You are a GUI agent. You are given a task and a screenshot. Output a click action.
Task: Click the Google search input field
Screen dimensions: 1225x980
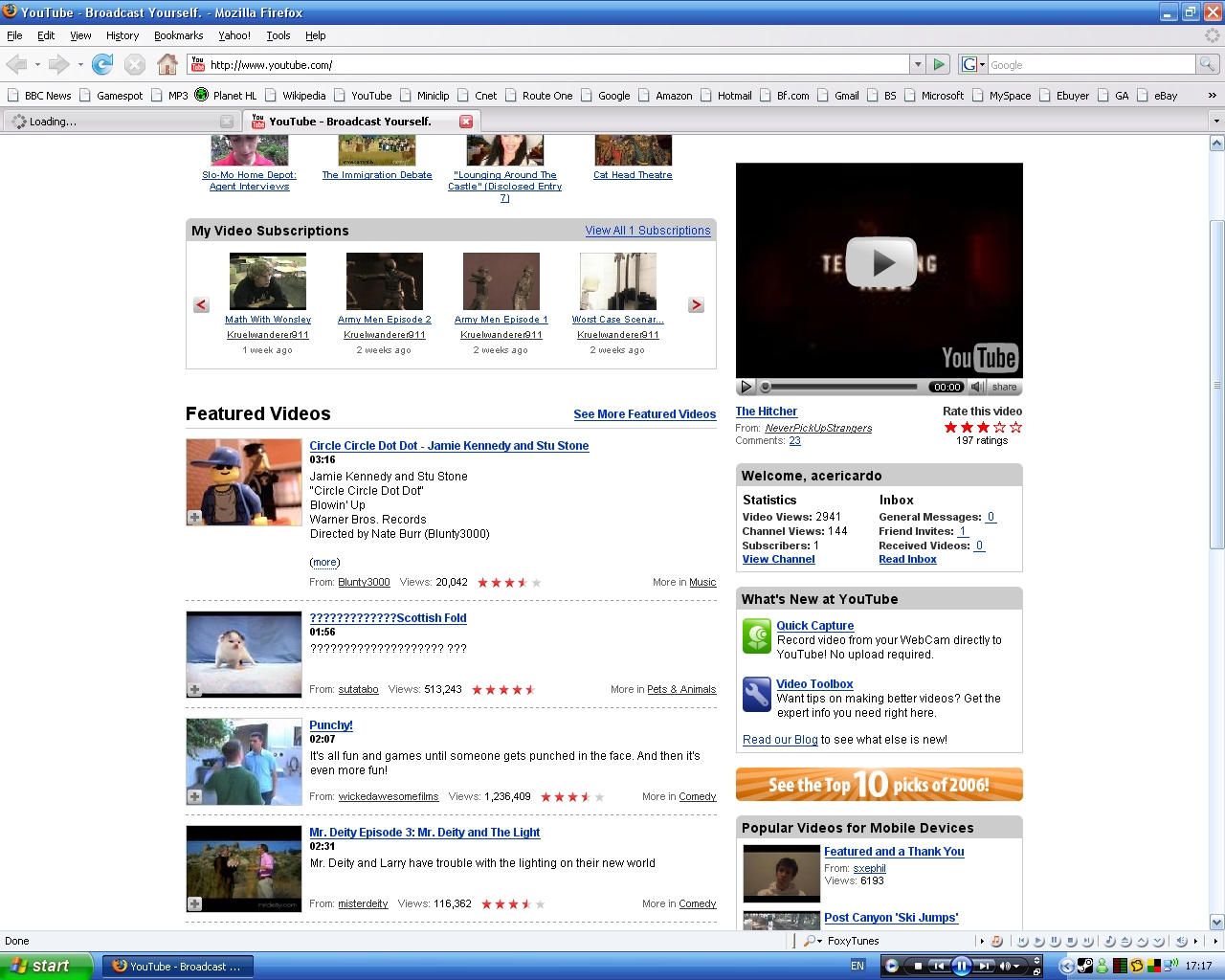(x=1091, y=64)
